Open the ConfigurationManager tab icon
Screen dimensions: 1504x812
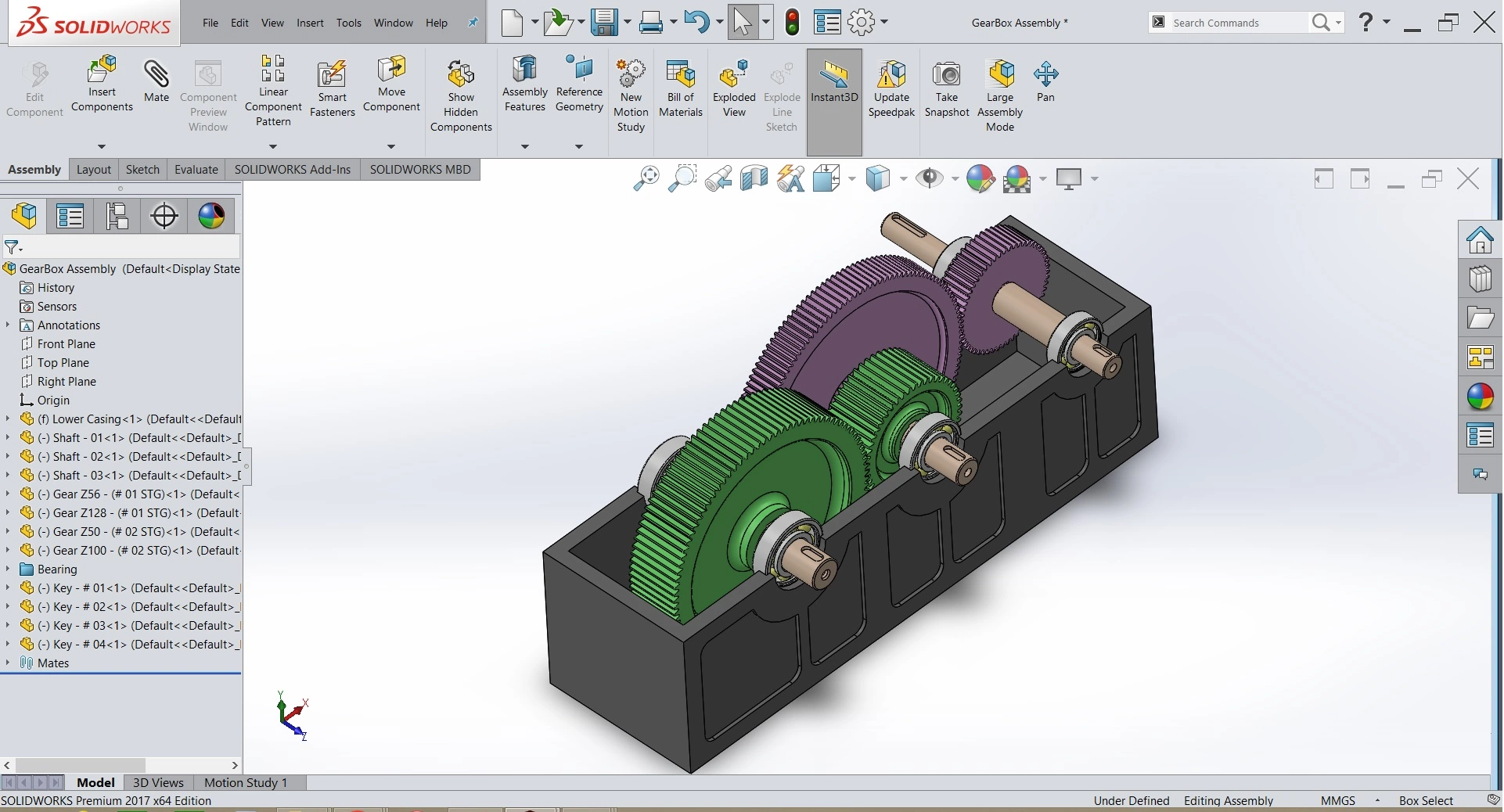coord(117,216)
